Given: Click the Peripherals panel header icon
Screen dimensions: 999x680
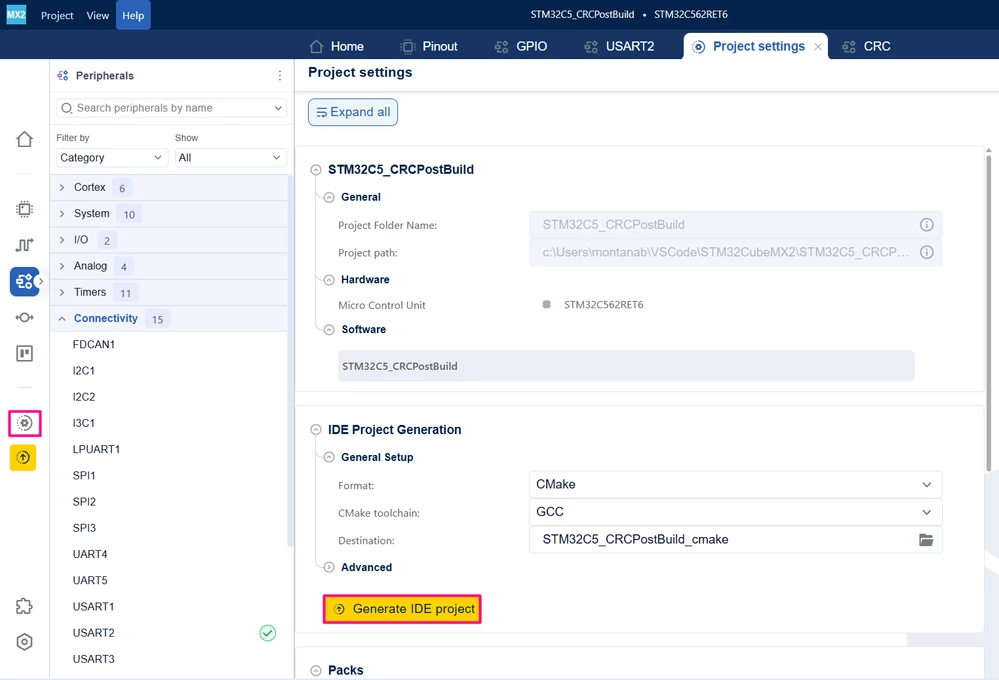Looking at the screenshot, I should pyautogui.click(x=62, y=75).
